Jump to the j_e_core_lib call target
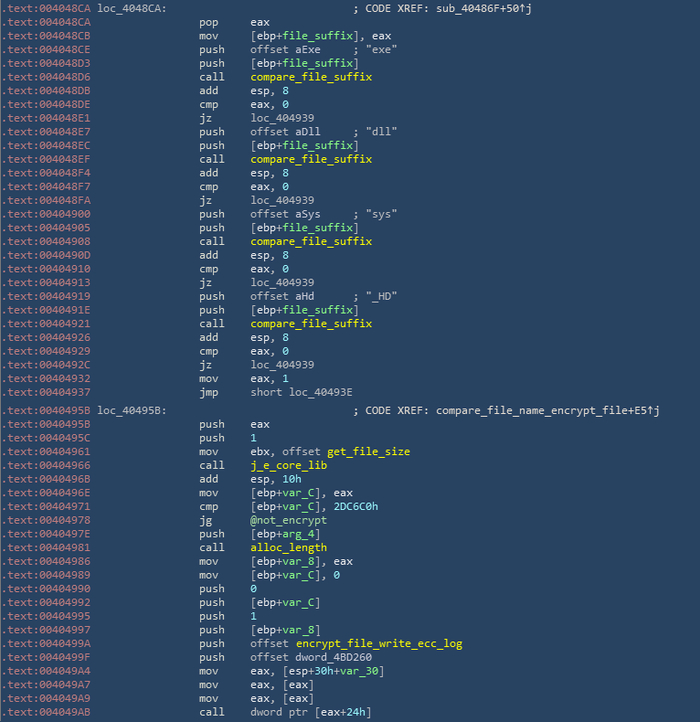Viewport: 700px width, 722px height. coord(289,466)
